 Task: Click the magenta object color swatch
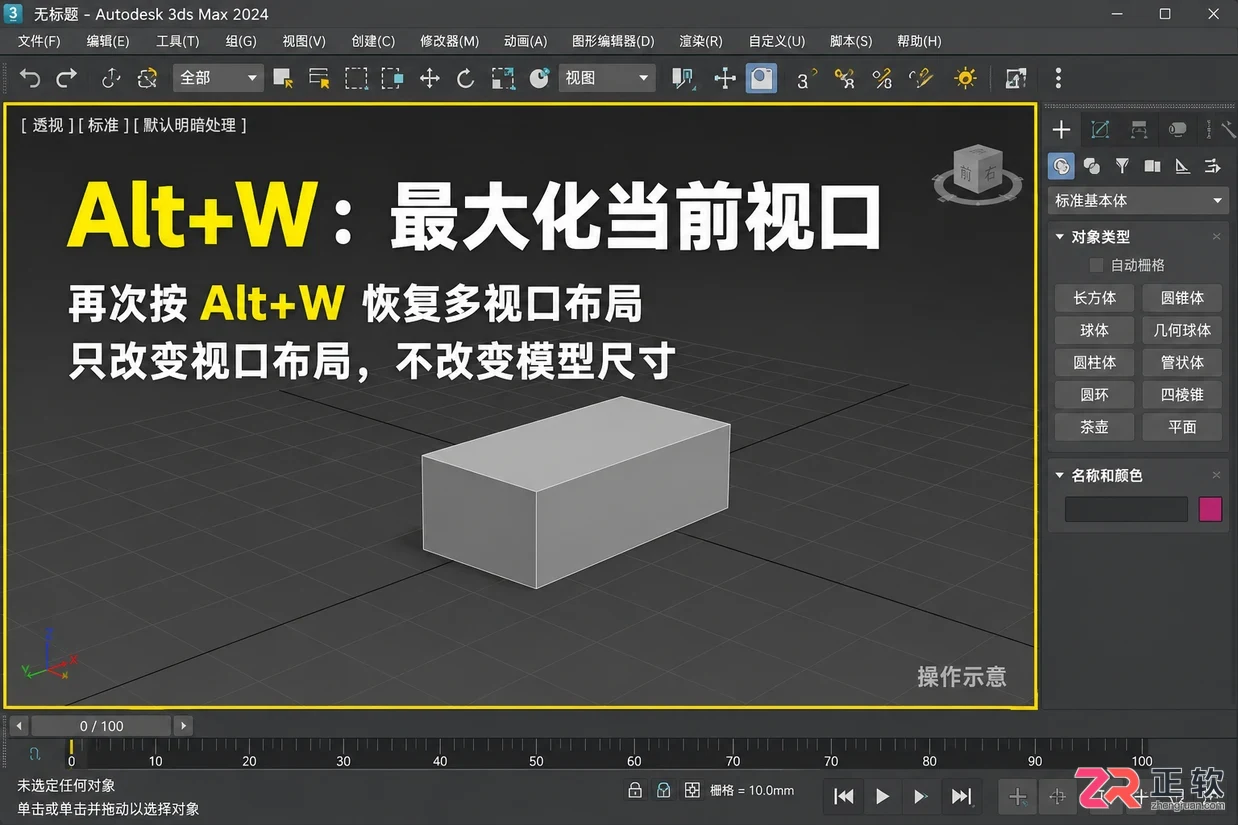click(1210, 509)
